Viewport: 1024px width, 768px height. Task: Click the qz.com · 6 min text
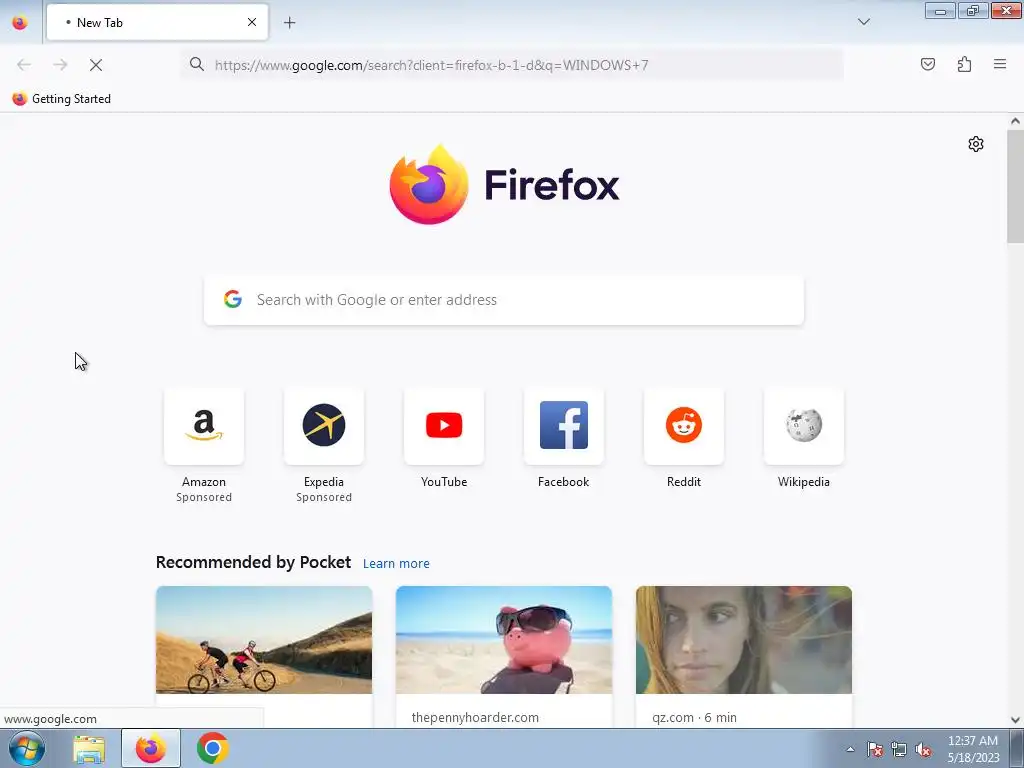(694, 717)
